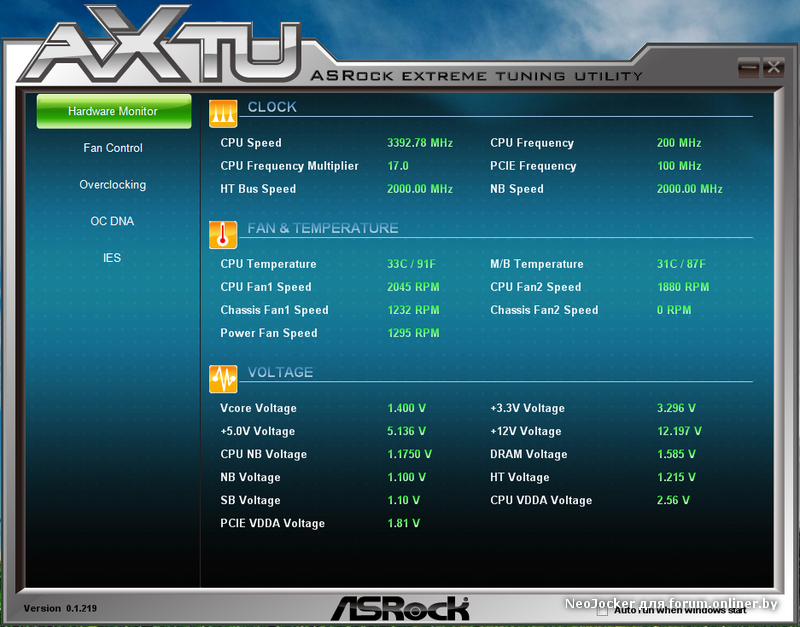Click the PCIE Frequency label
Screen dimensions: 800x627
tap(533, 166)
